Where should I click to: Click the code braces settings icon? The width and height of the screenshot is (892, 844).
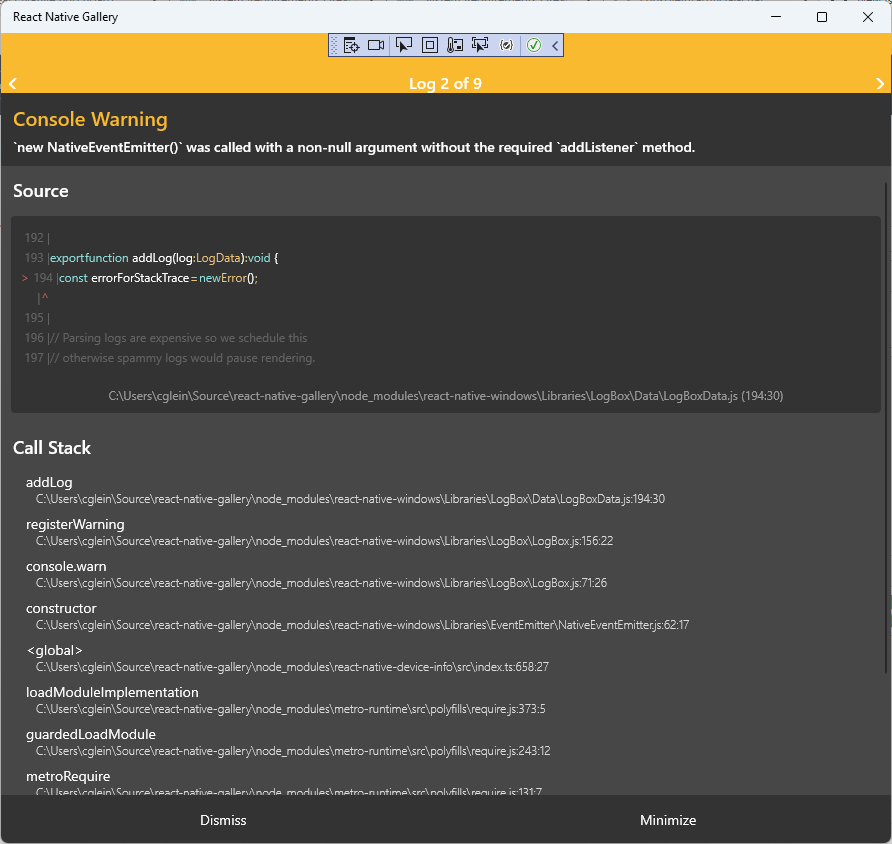pyautogui.click(x=506, y=45)
